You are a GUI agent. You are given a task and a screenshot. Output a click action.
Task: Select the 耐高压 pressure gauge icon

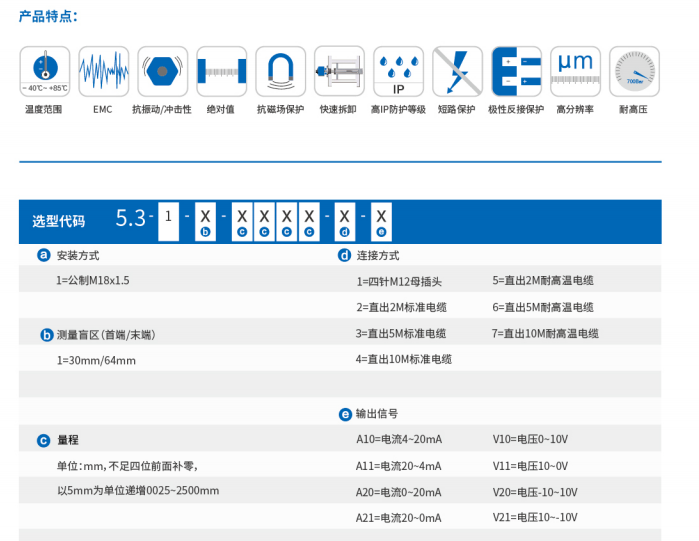(634, 71)
